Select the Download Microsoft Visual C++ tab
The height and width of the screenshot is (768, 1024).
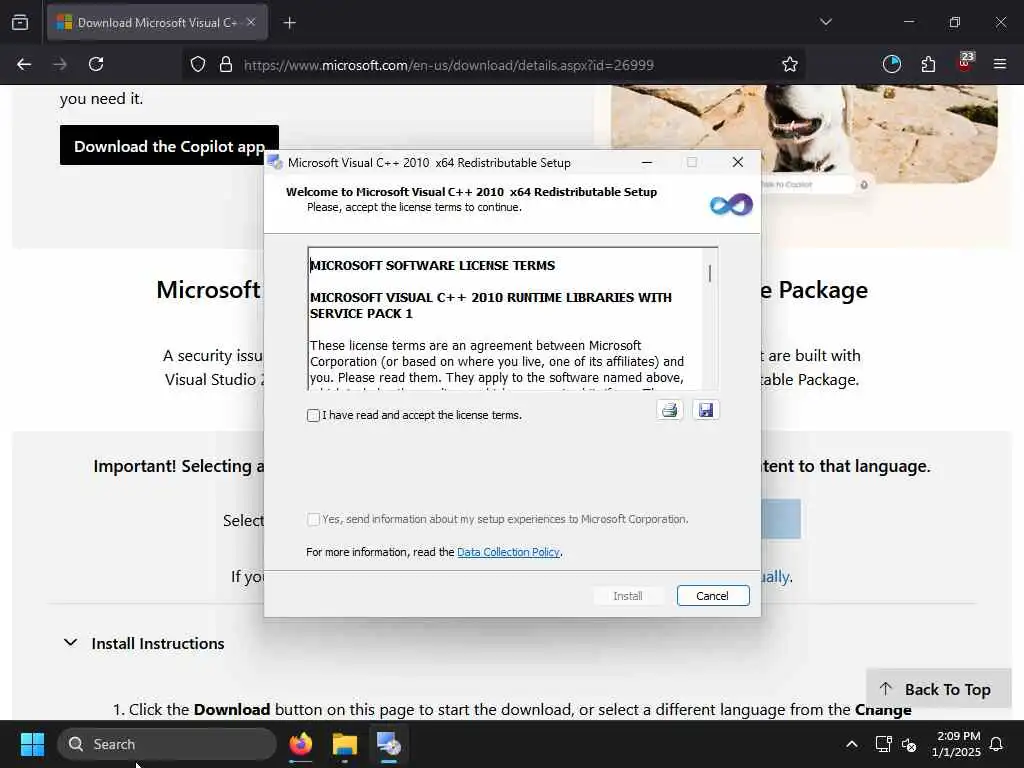(157, 23)
